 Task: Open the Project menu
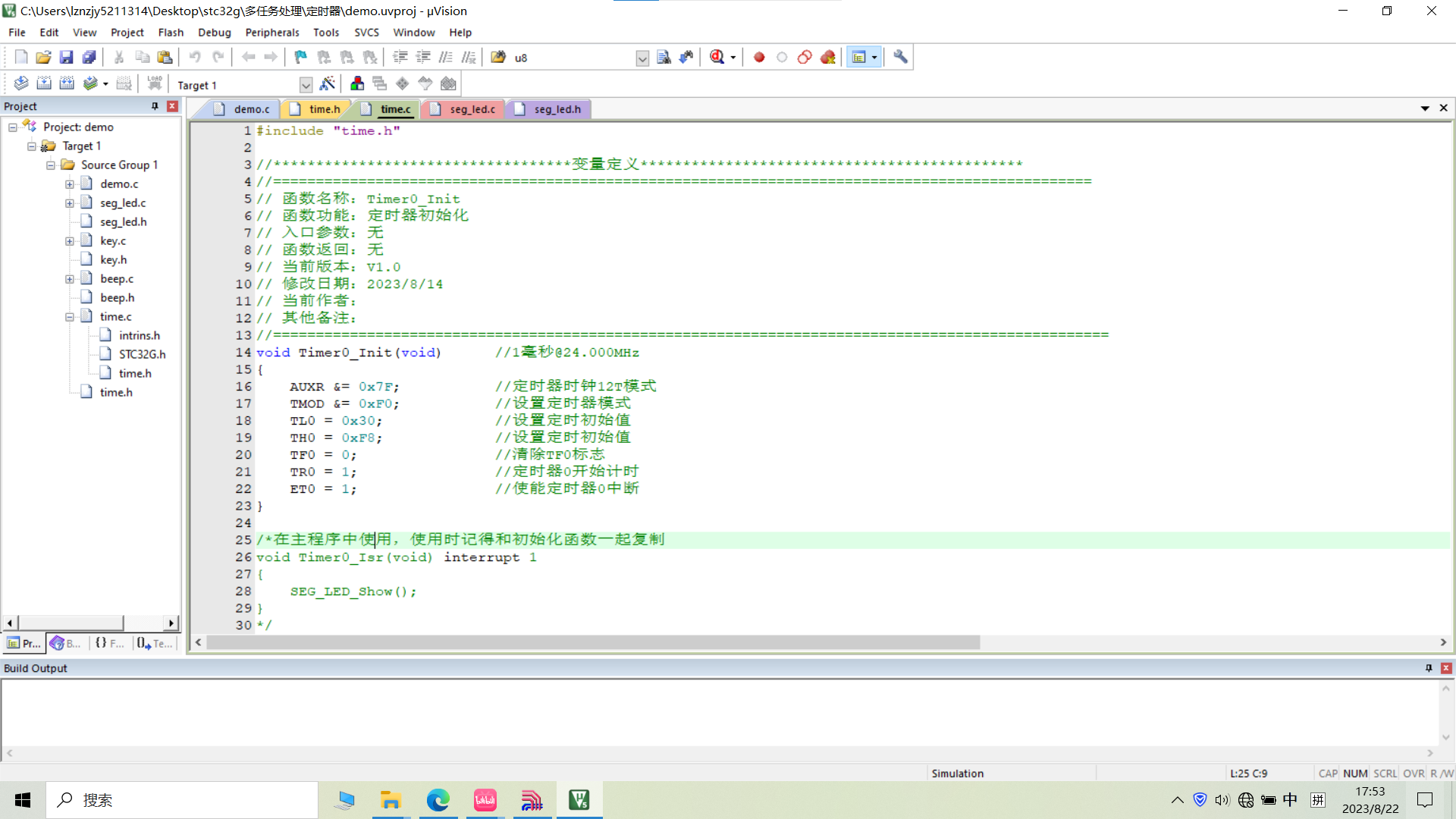[x=127, y=33]
